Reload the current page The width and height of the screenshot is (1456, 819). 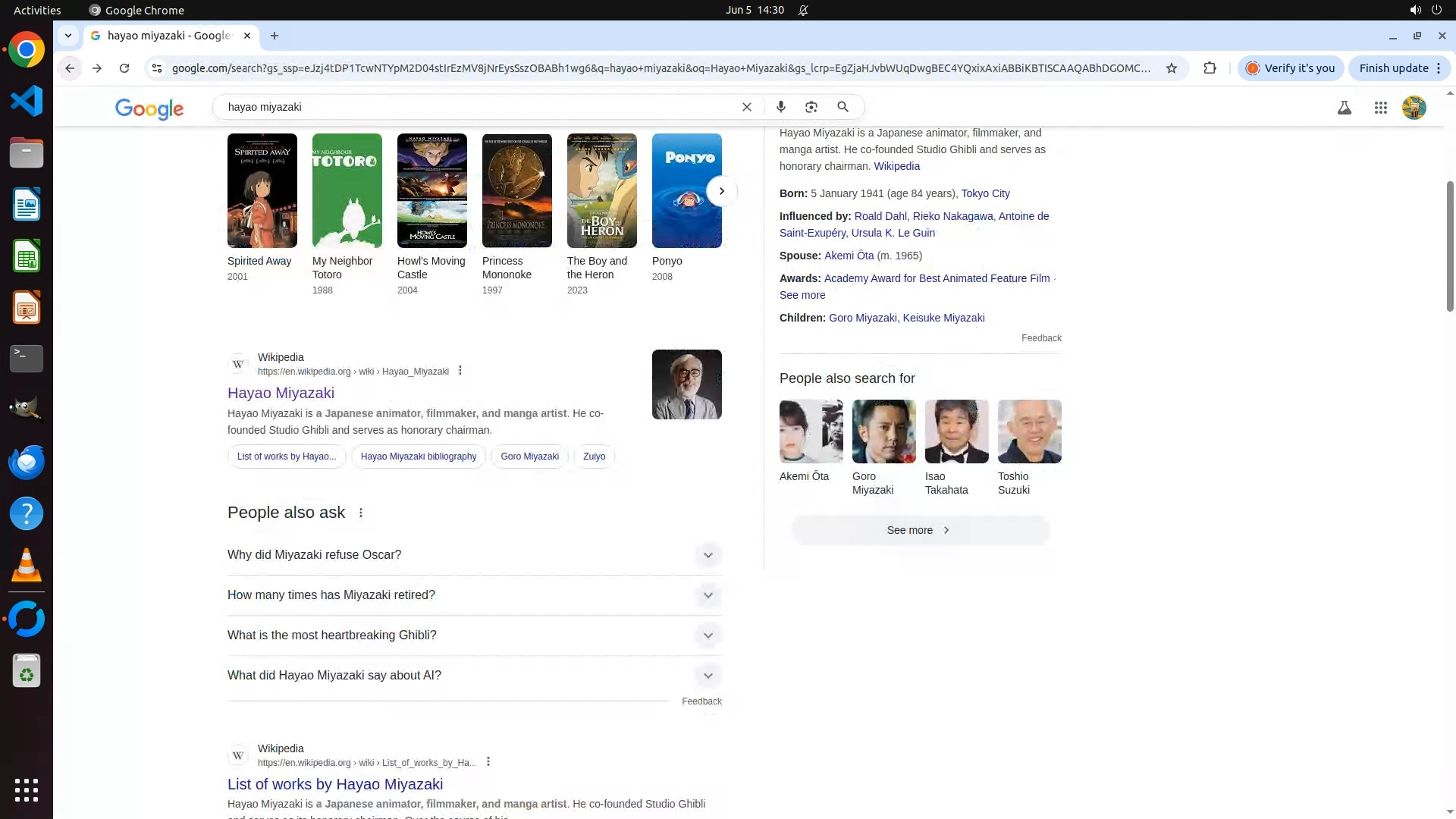(124, 68)
